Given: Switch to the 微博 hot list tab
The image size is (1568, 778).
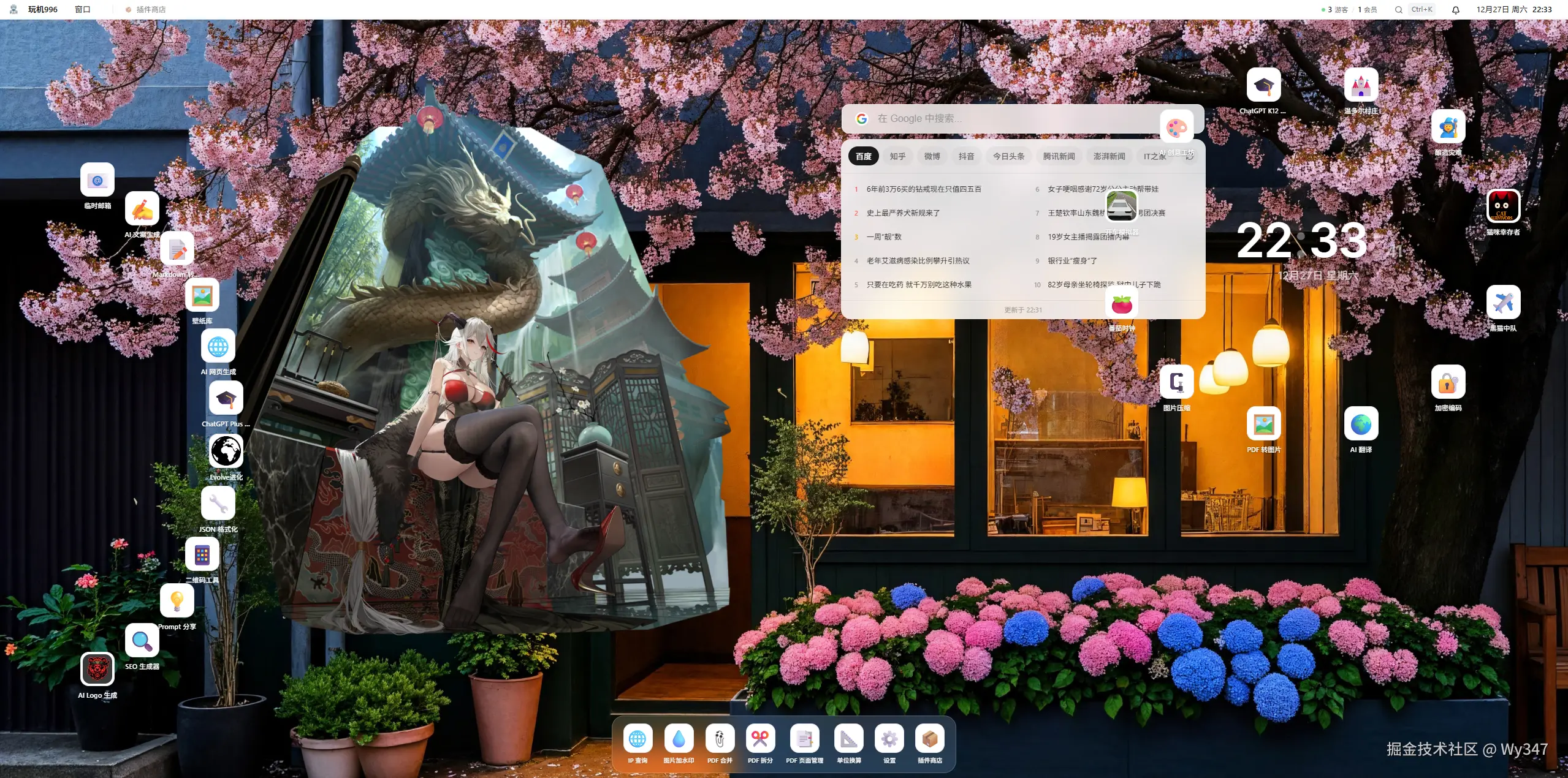Looking at the screenshot, I should pyautogui.click(x=932, y=156).
